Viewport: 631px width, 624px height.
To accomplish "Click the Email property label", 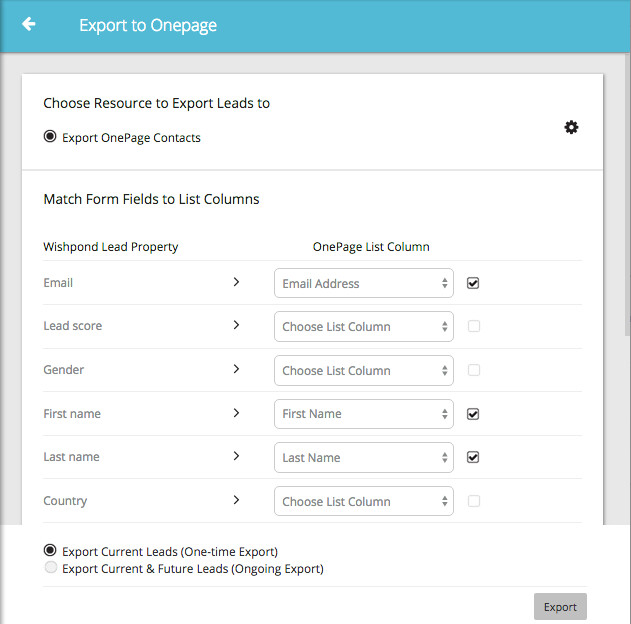I will tap(58, 283).
